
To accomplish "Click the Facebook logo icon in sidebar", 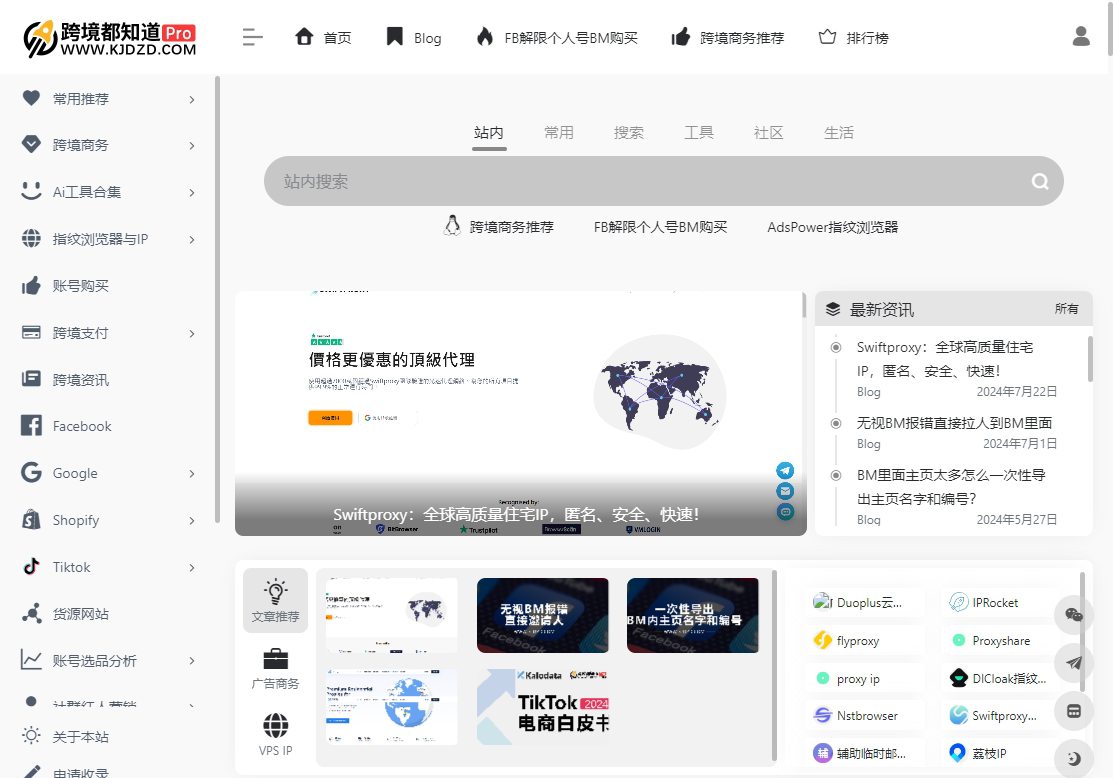I will coord(31,425).
